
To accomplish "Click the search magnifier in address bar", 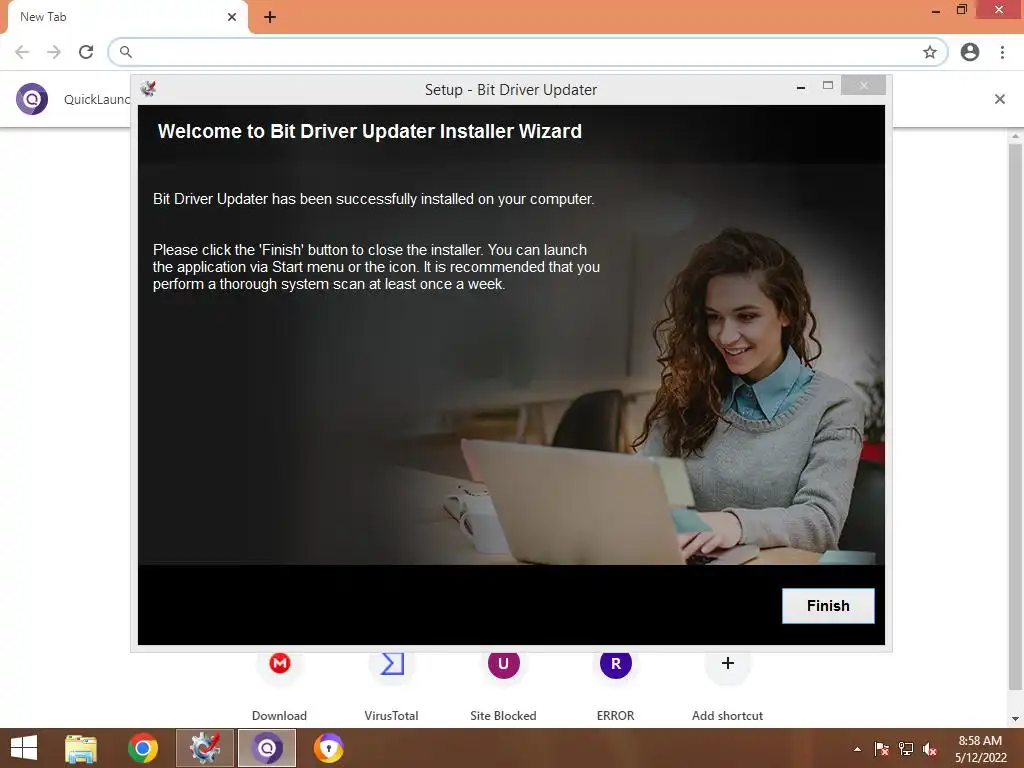I will tap(126, 52).
